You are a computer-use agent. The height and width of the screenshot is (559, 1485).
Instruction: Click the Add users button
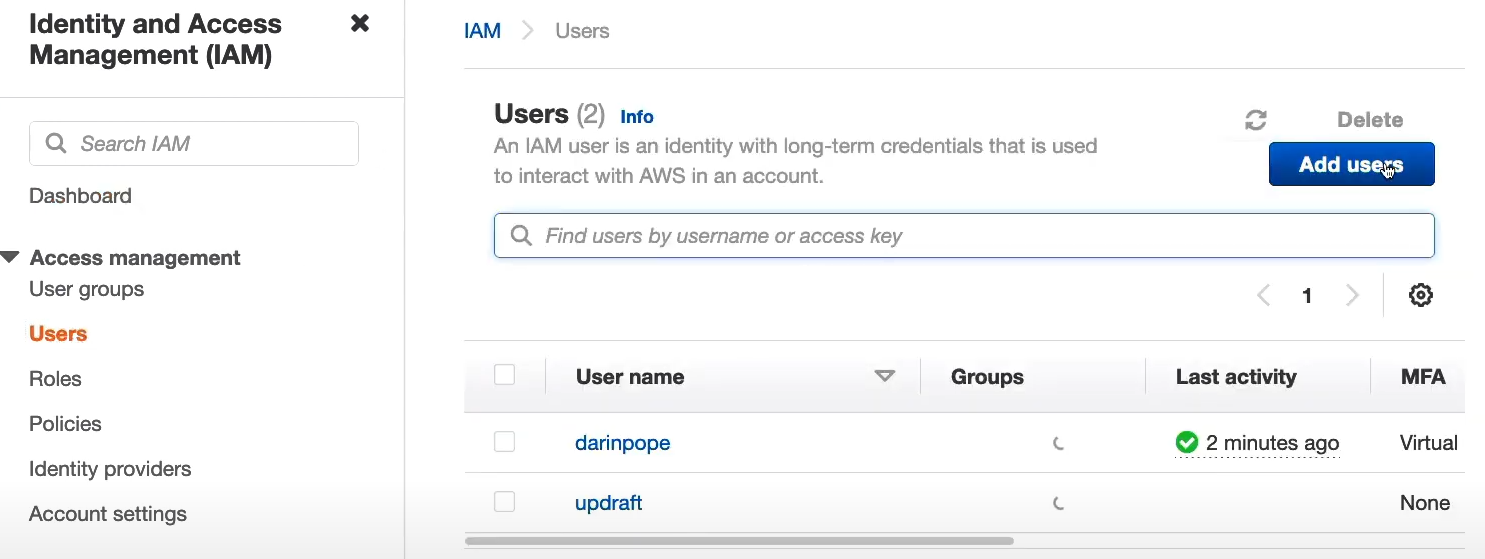(1352, 165)
